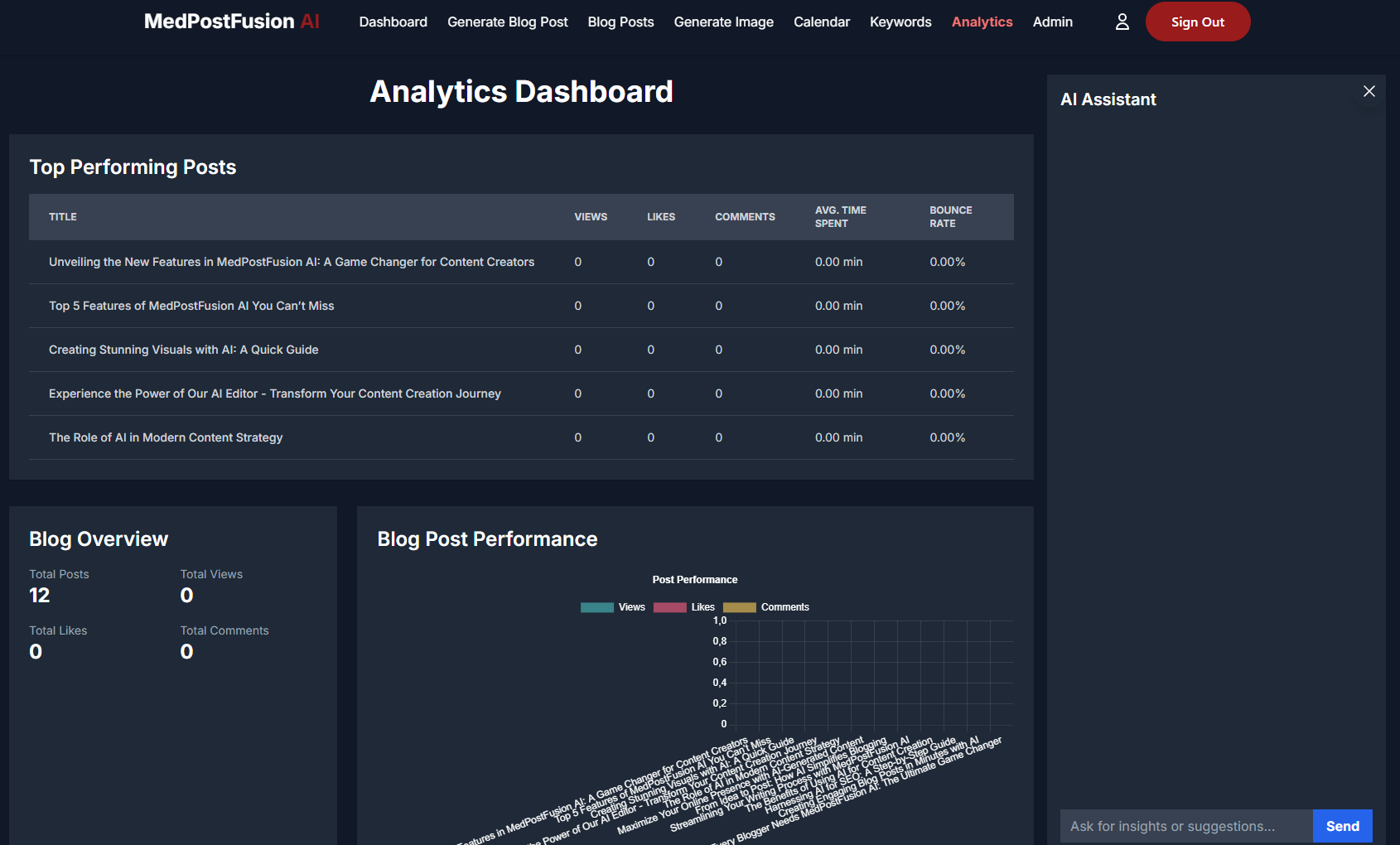Viewport: 1400px width, 845px height.
Task: Select the Analytics nav item
Action: pos(982,22)
